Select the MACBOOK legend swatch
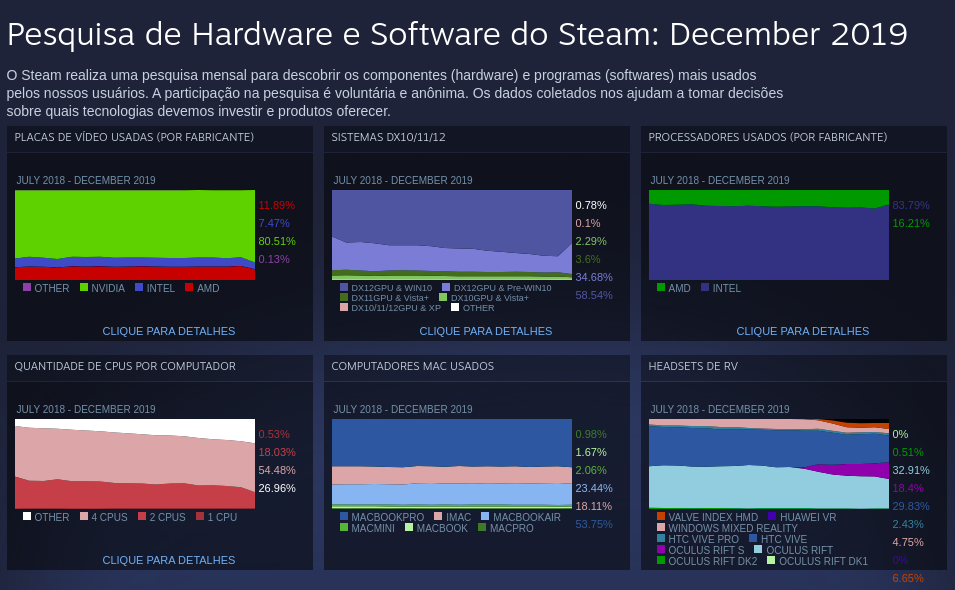 point(409,527)
